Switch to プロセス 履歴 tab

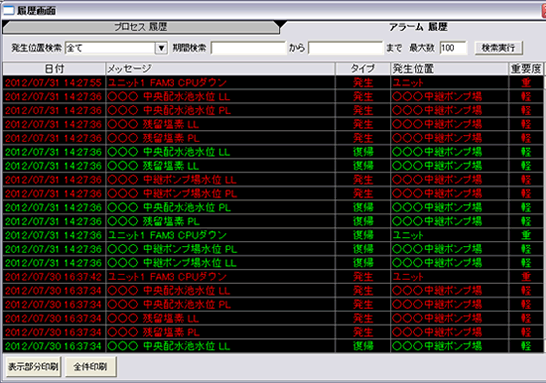pyautogui.click(x=141, y=27)
